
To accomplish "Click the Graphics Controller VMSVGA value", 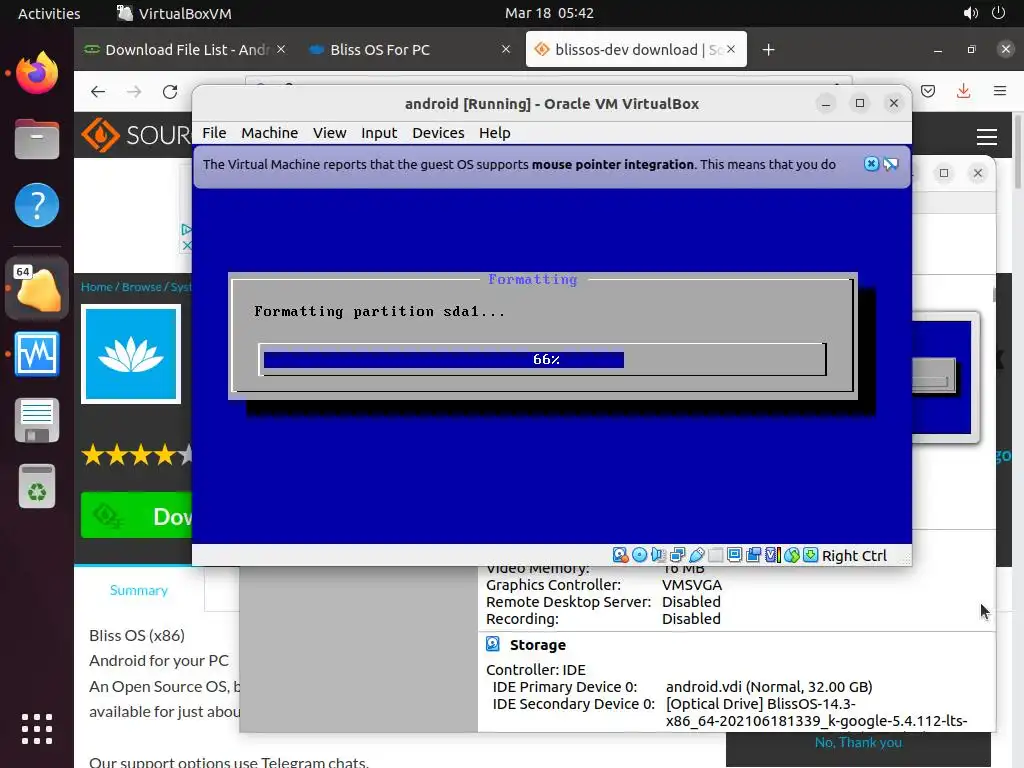I will (x=692, y=584).
